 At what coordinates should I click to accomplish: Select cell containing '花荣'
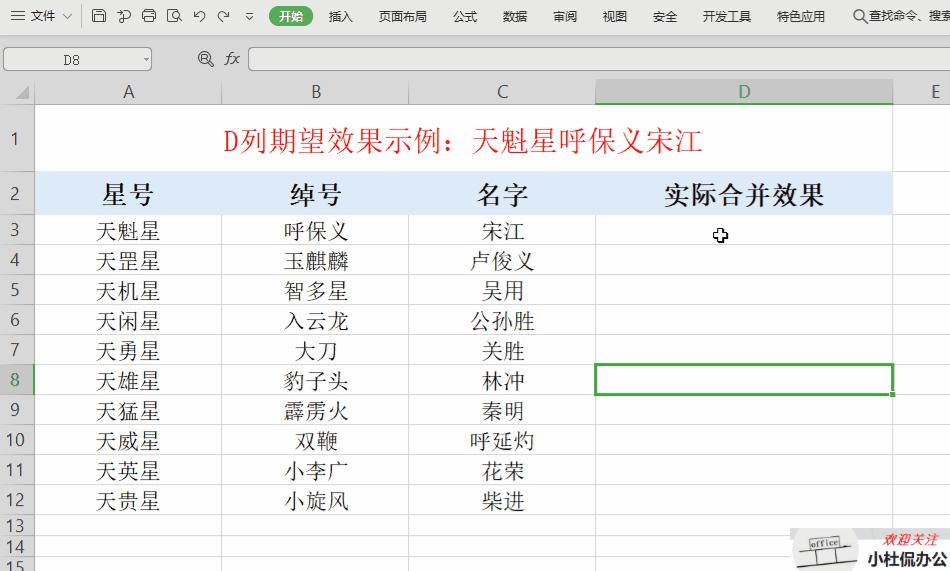pos(502,470)
